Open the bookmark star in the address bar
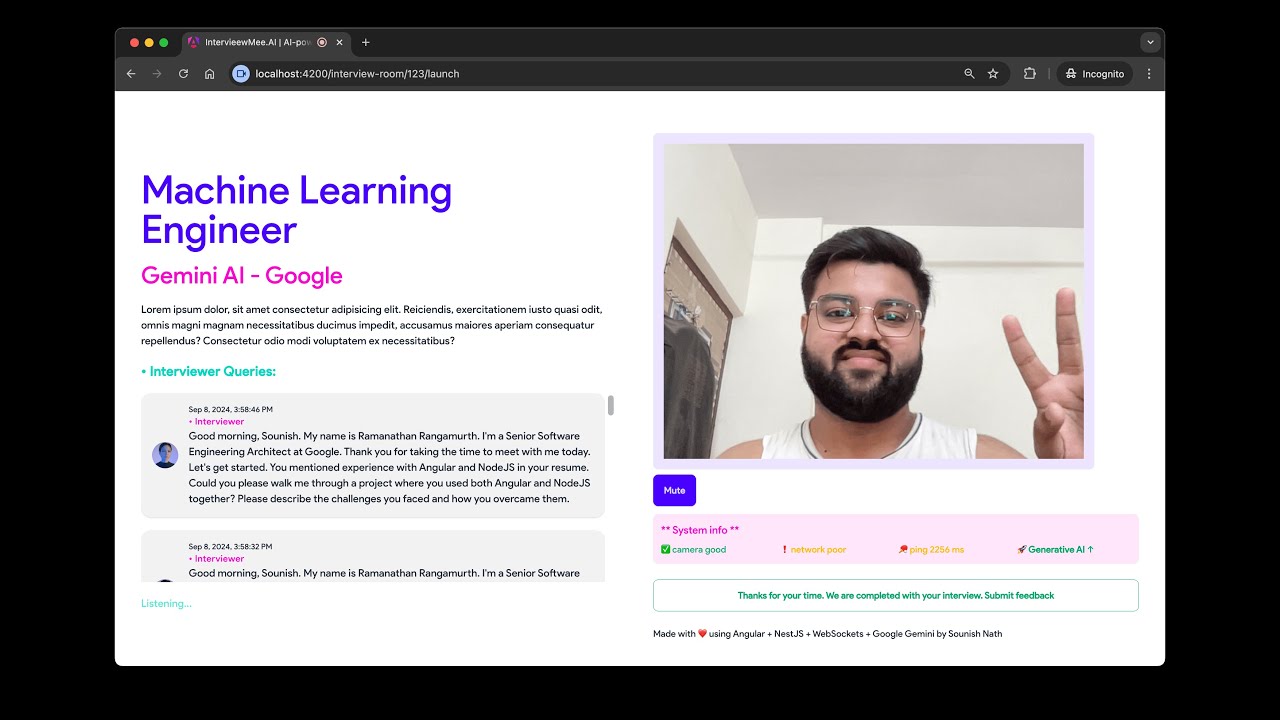 pos(991,73)
